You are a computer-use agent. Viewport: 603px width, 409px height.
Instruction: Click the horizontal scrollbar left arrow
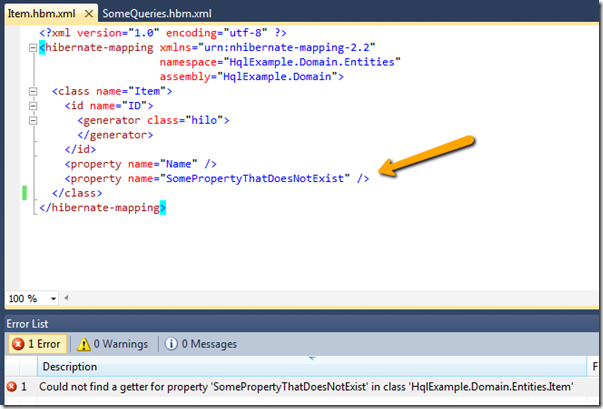[x=66, y=298]
